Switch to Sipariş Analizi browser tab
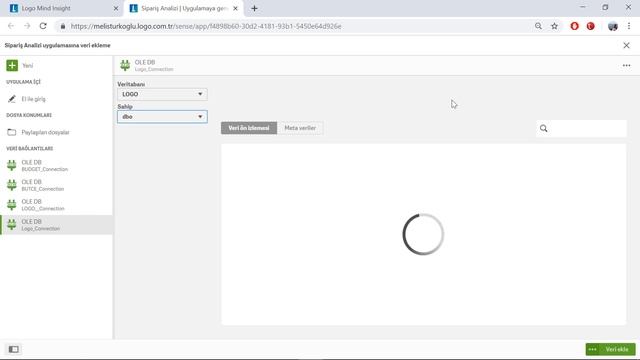 pyautogui.click(x=184, y=9)
